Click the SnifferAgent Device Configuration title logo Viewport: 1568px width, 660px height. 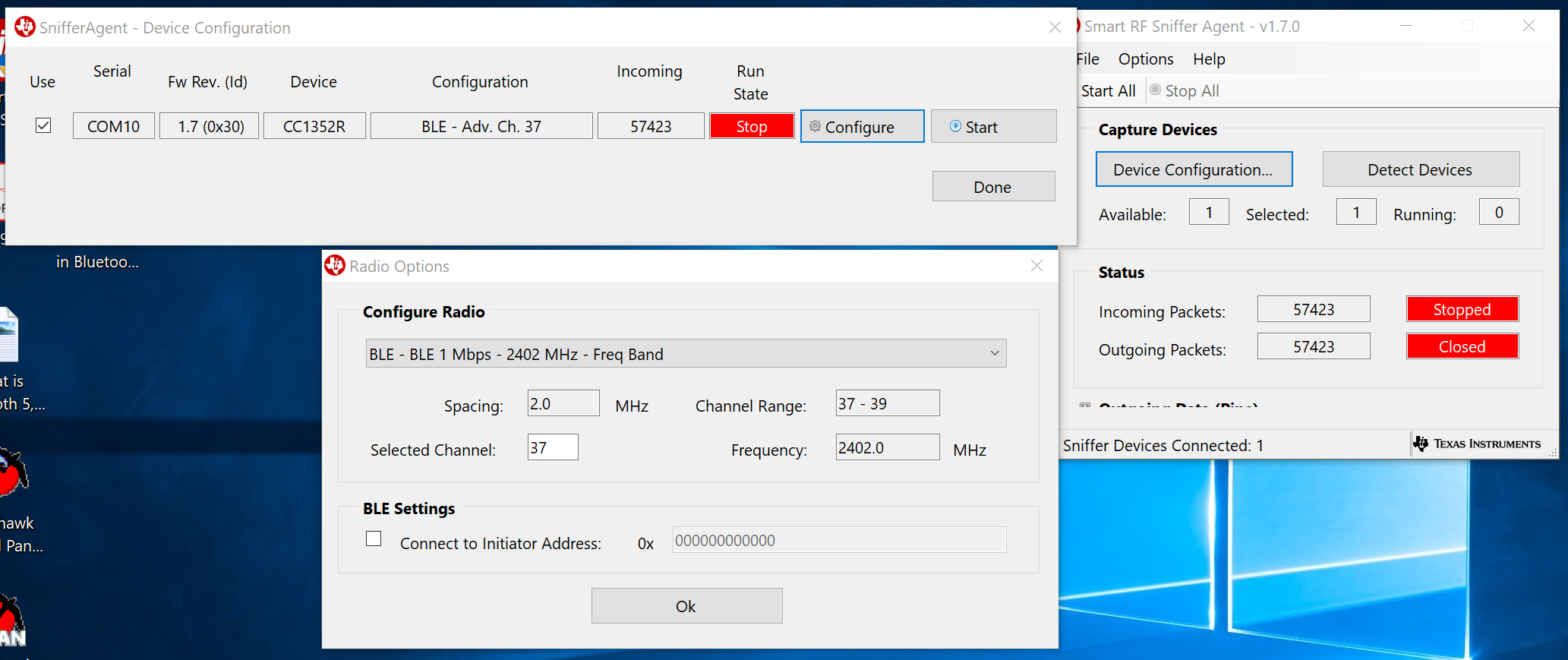pos(25,27)
